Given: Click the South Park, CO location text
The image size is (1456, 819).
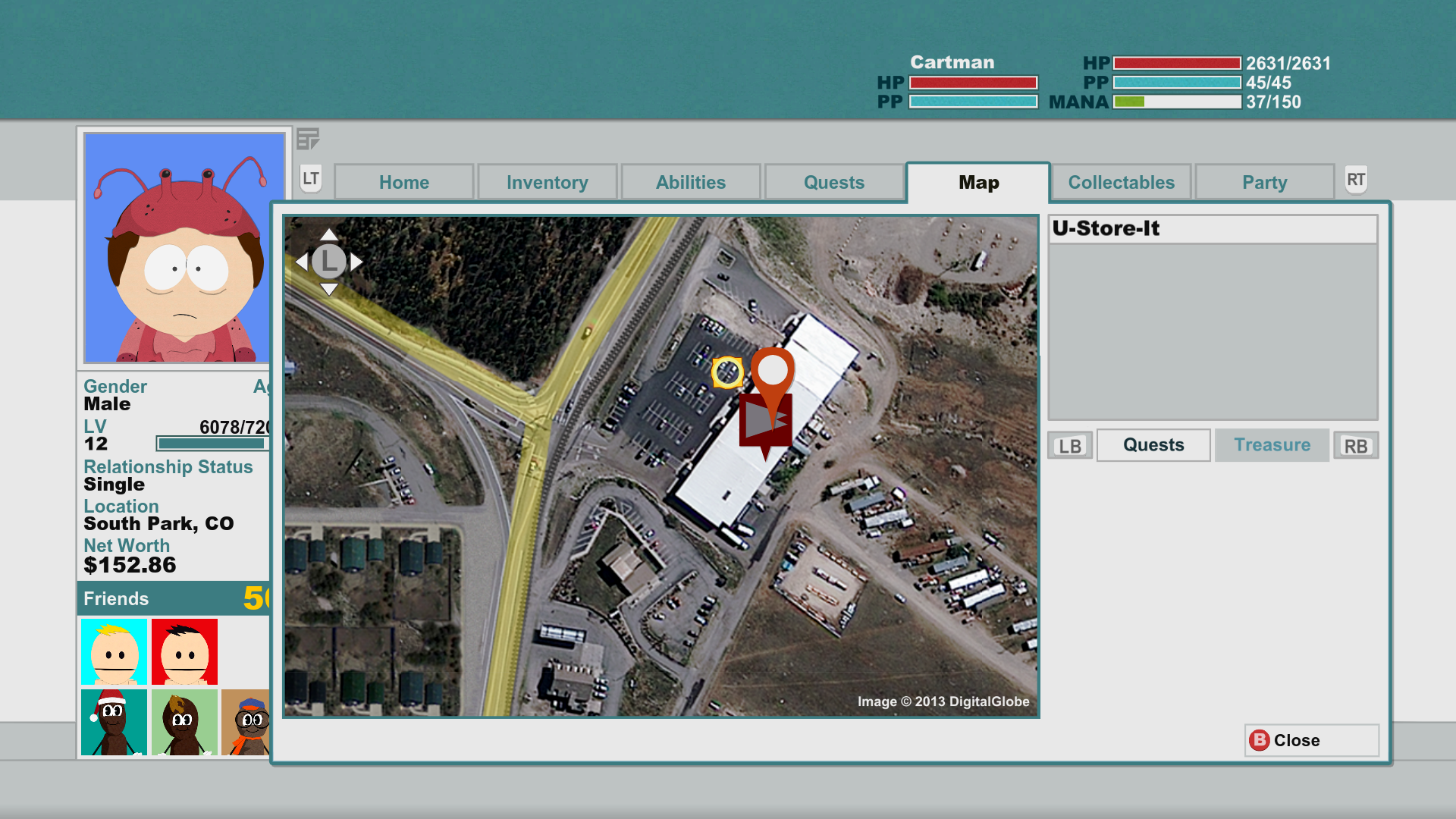Looking at the screenshot, I should point(158,524).
